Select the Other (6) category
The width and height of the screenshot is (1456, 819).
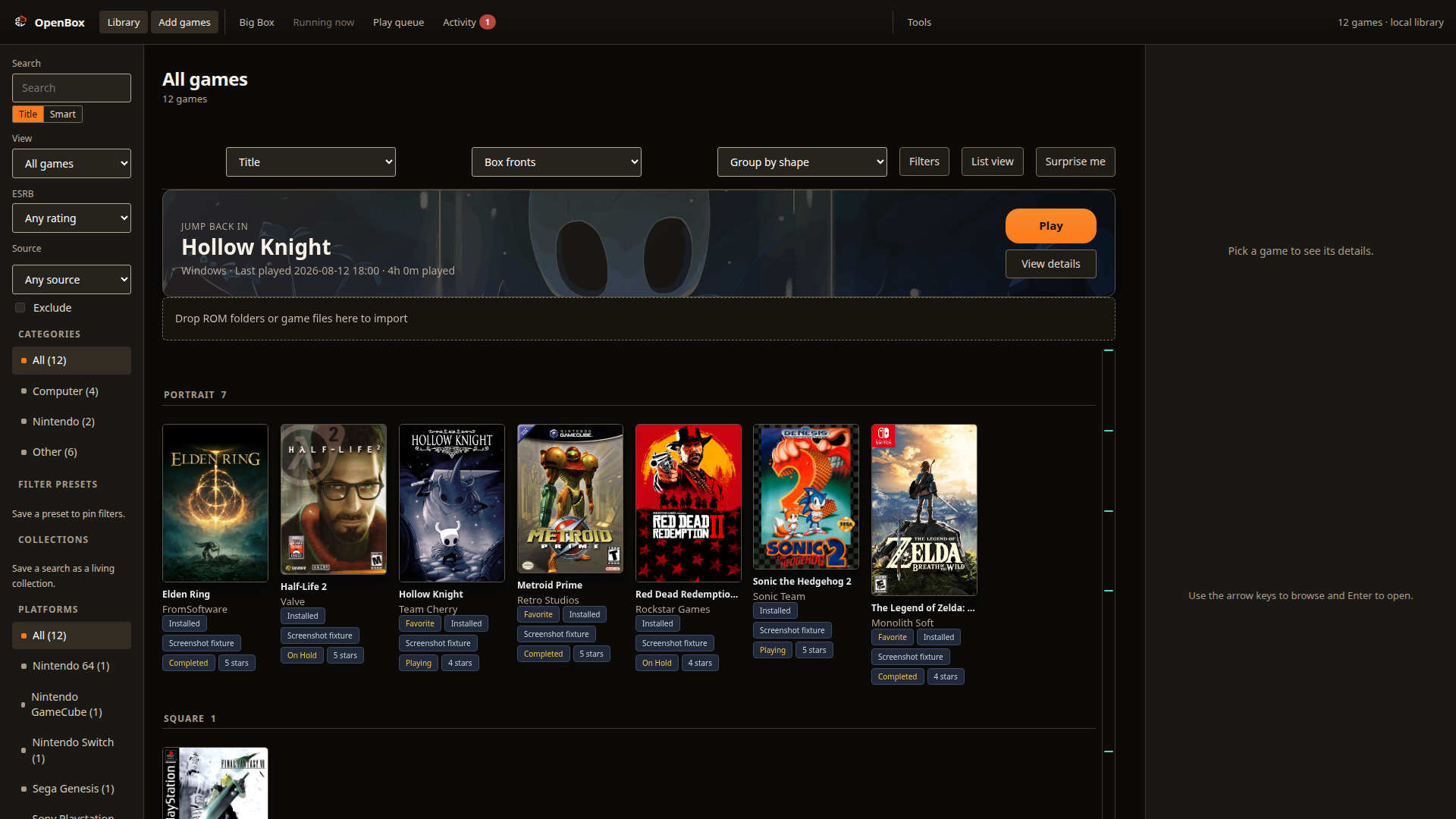71,452
